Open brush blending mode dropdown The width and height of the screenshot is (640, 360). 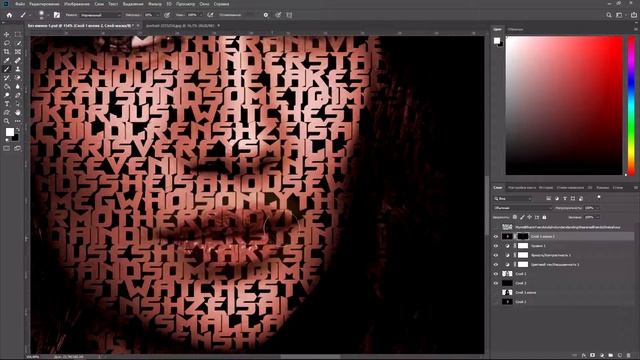point(100,15)
